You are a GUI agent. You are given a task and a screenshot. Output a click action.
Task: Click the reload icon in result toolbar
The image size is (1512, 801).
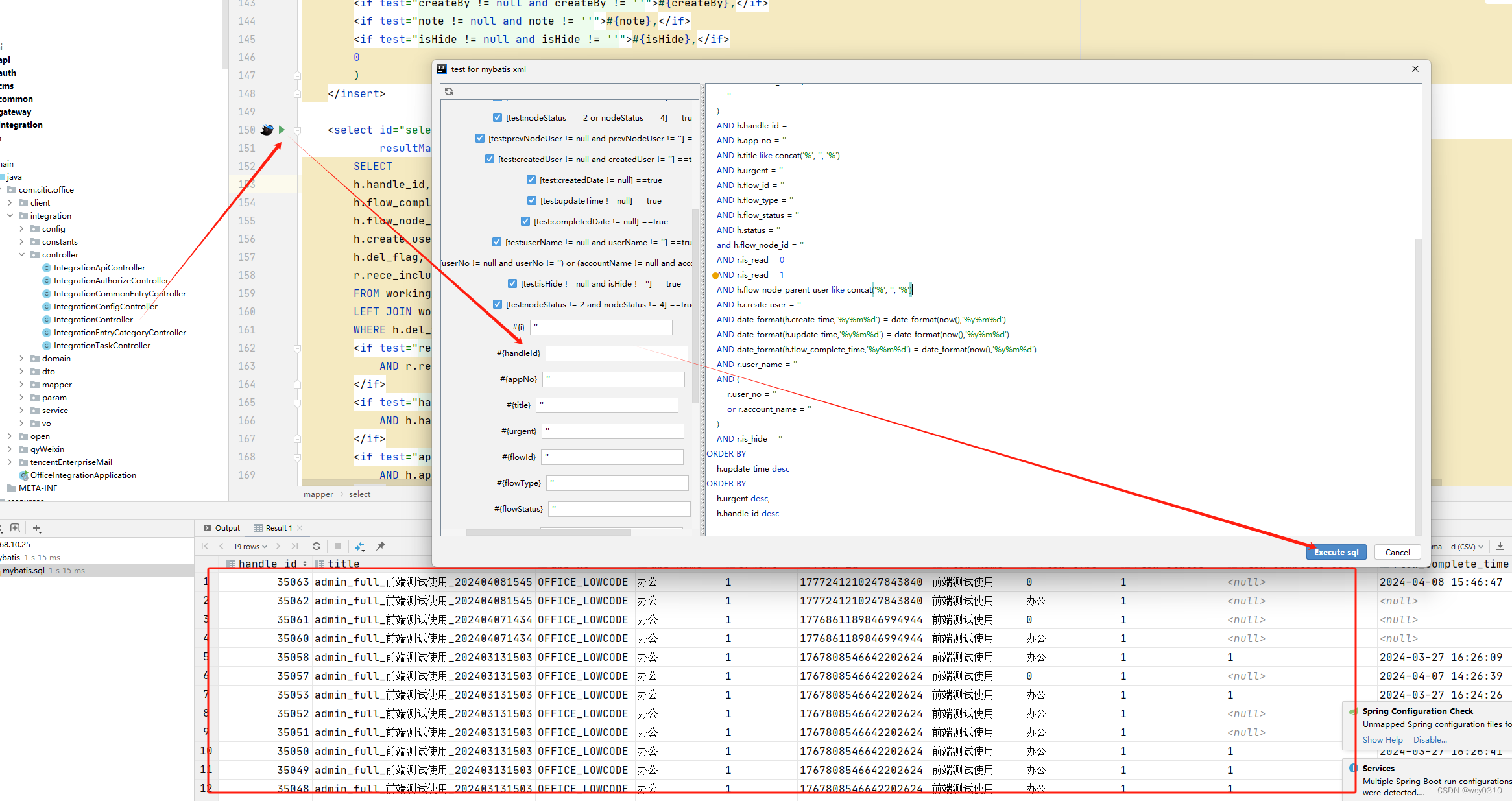(317, 546)
